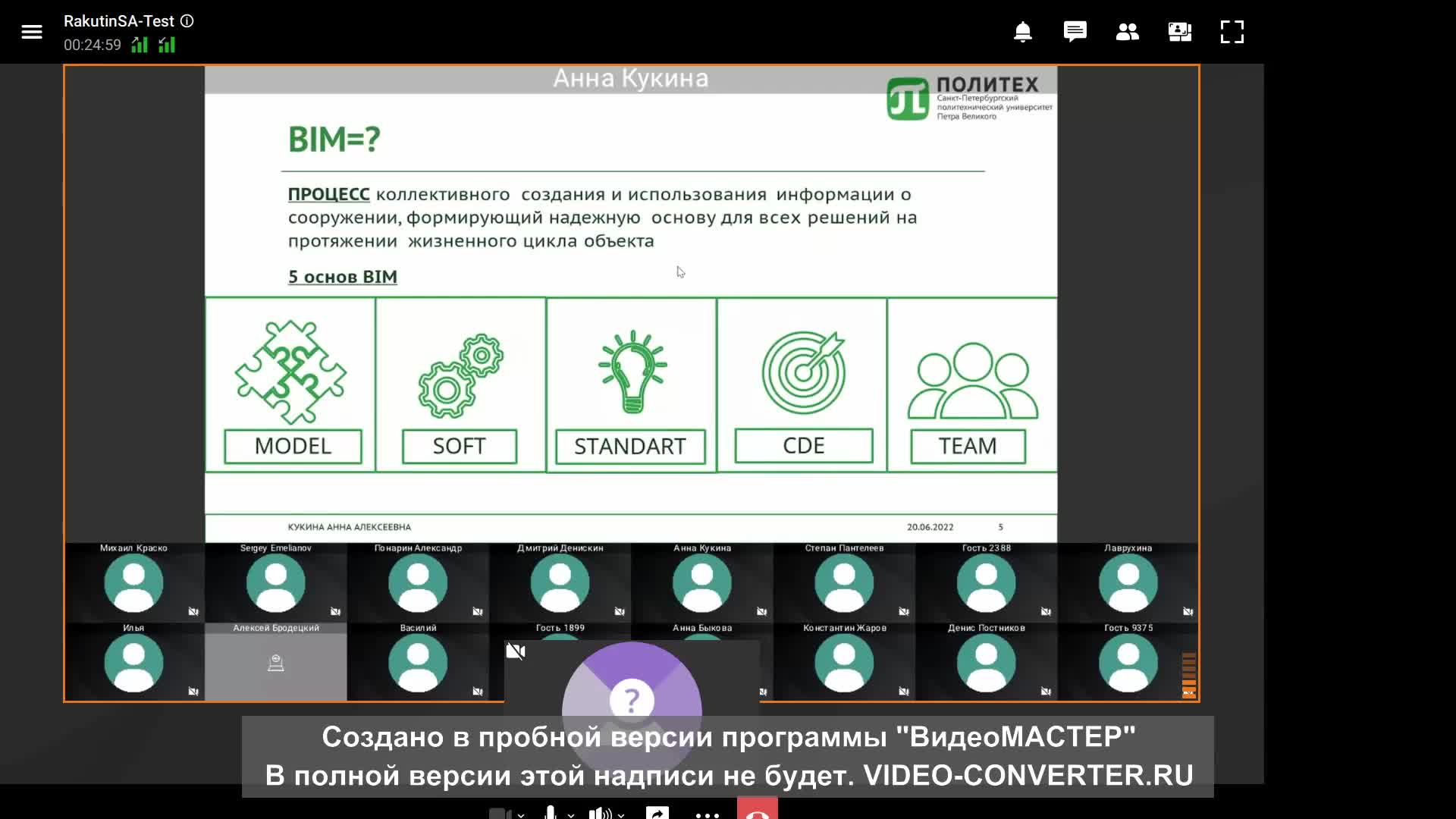Viewport: 1456px width, 819px height.
Task: Open the notifications bell
Action: click(1023, 32)
